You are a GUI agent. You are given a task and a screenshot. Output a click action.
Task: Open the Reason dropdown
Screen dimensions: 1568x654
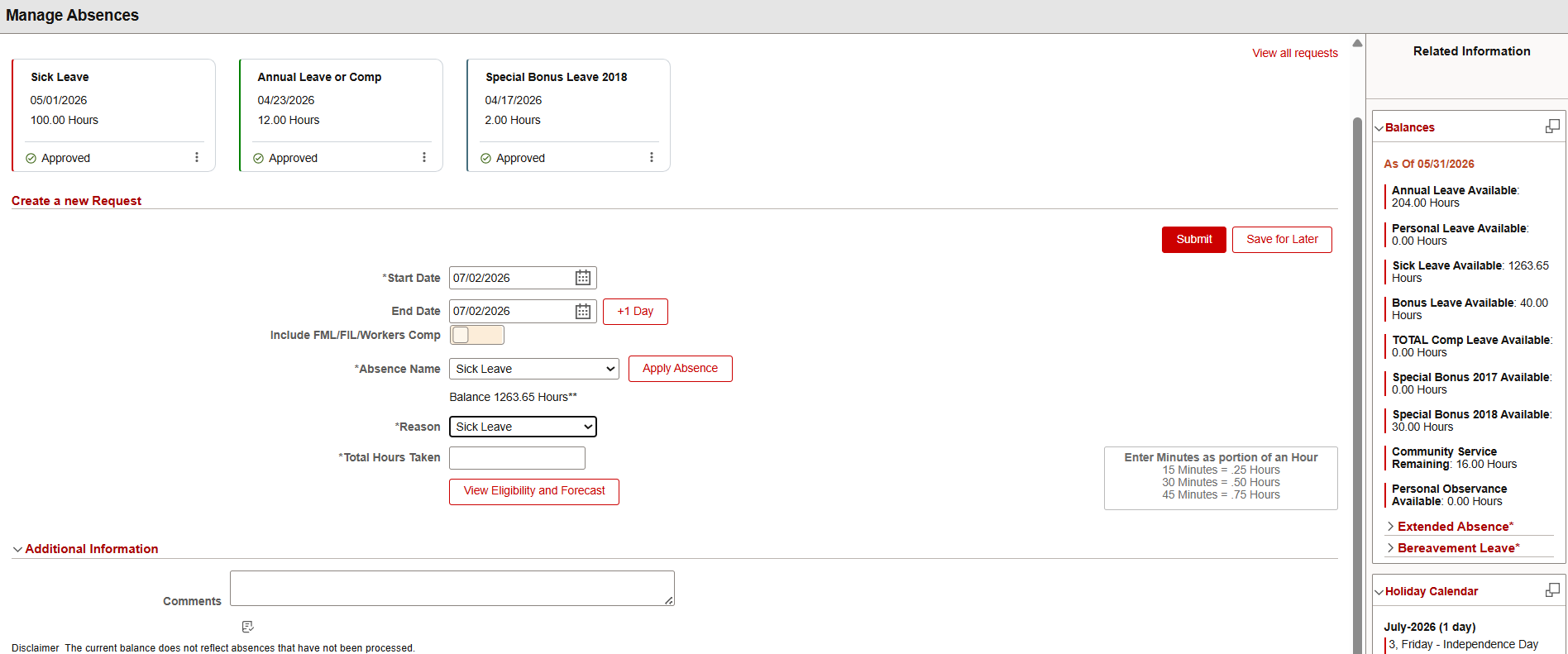[x=523, y=427]
